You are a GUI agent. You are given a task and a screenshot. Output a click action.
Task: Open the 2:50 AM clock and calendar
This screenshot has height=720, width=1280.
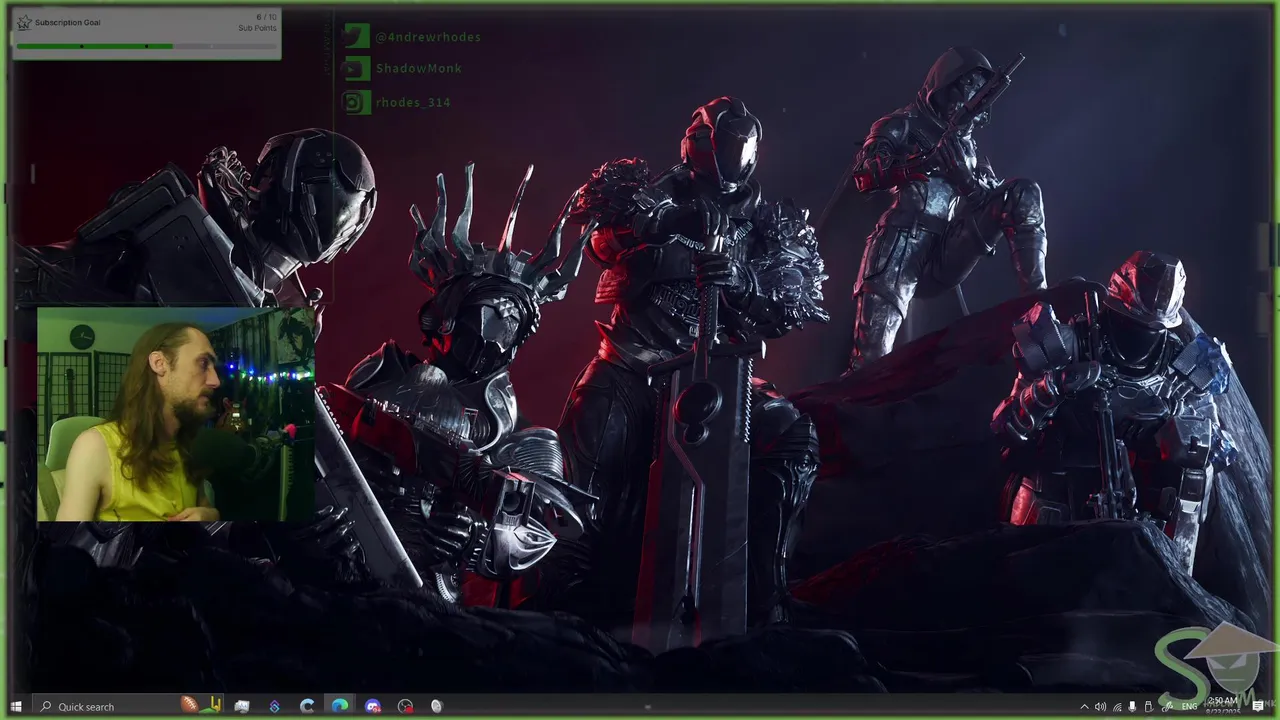[1224, 706]
